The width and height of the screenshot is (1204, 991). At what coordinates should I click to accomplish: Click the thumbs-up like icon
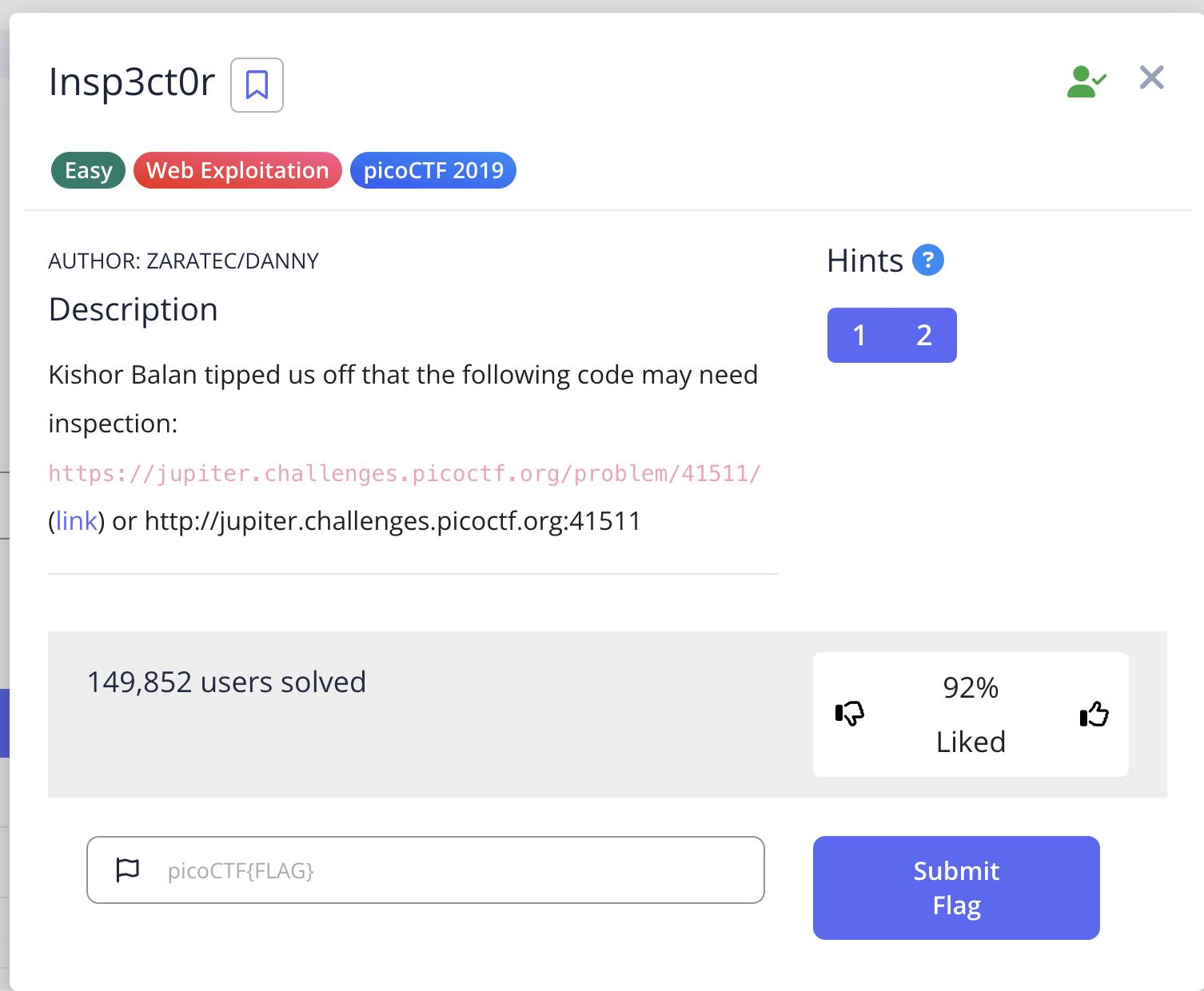coord(1094,713)
